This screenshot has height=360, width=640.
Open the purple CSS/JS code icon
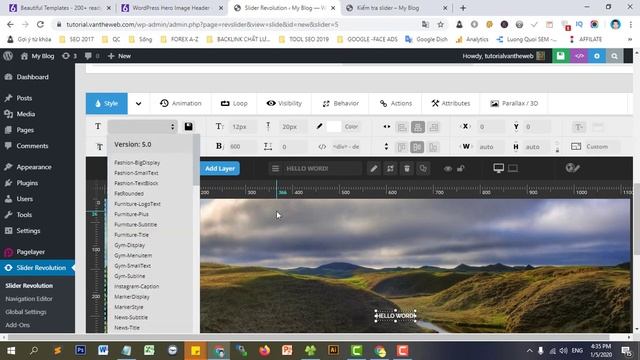point(579,56)
